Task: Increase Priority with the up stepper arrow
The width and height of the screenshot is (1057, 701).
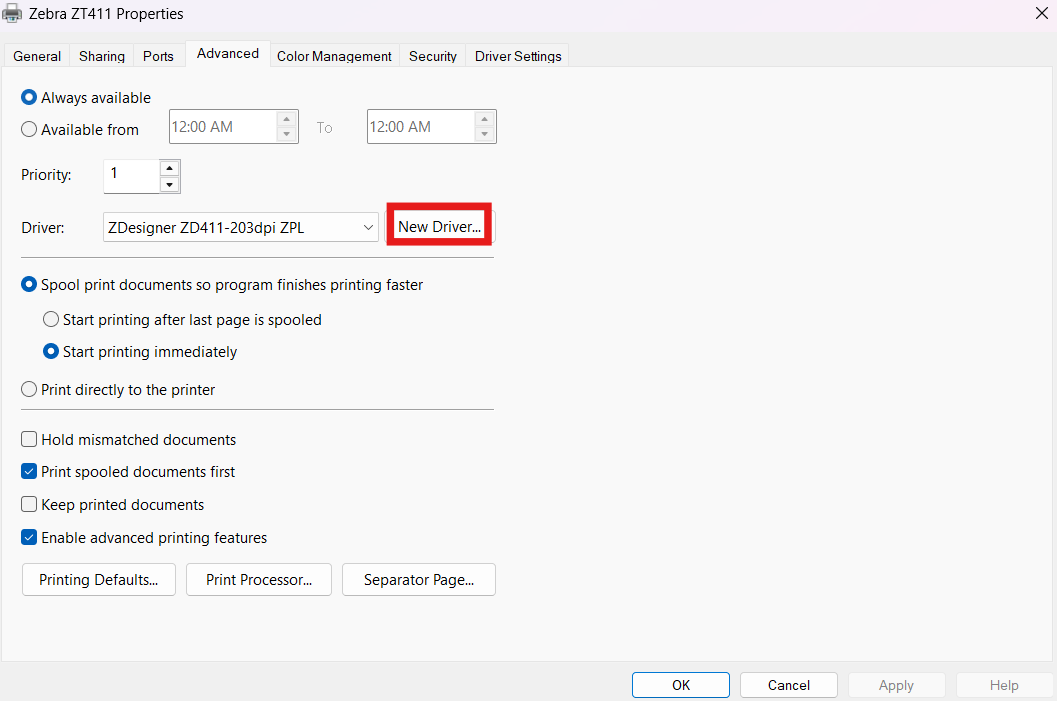Action: [x=169, y=167]
